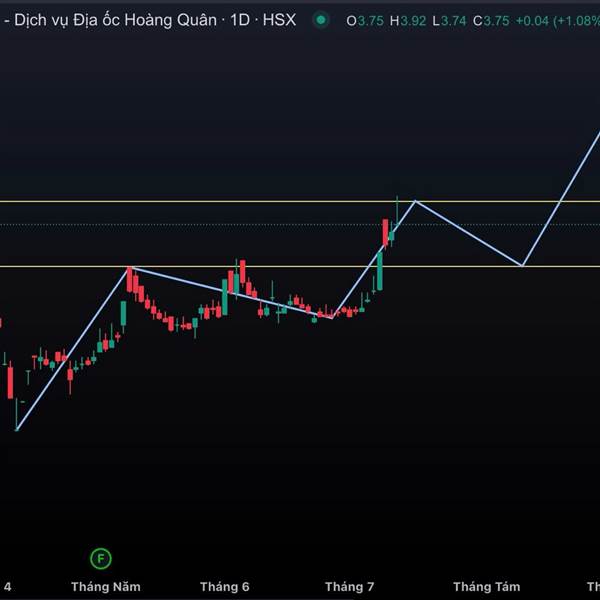Click the Dịch vụ Địa ốc Hoàng Quân title
Viewport: 600px width, 600px height.
115,20
